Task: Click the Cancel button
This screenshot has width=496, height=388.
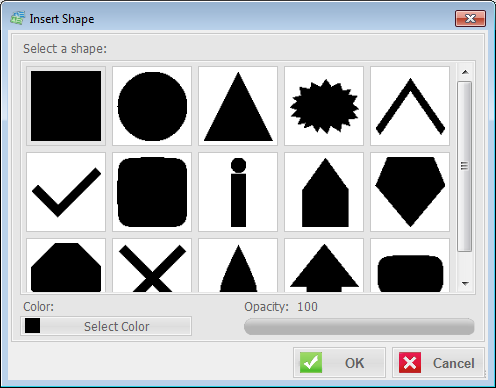Action: (x=438, y=363)
